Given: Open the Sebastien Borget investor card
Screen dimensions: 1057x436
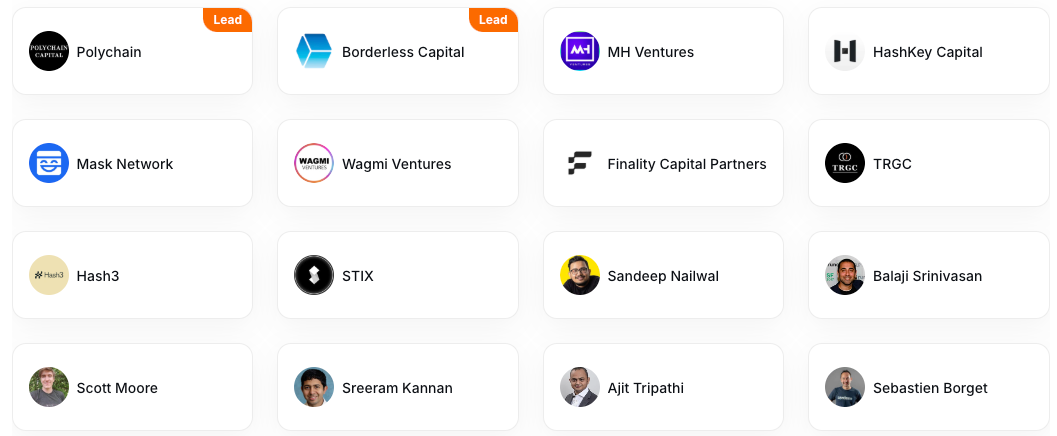Looking at the screenshot, I should pos(929,387).
